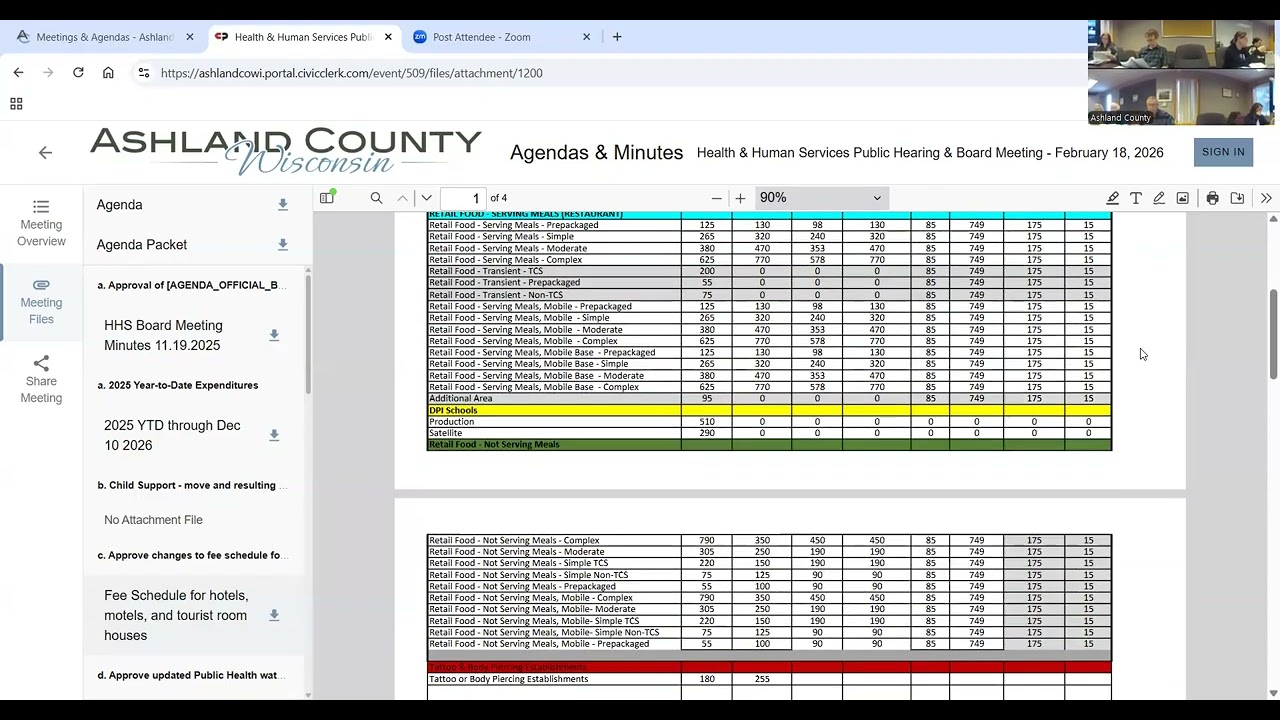Click item b. Child Support - move heading
1280x720 pixels.
click(x=192, y=485)
